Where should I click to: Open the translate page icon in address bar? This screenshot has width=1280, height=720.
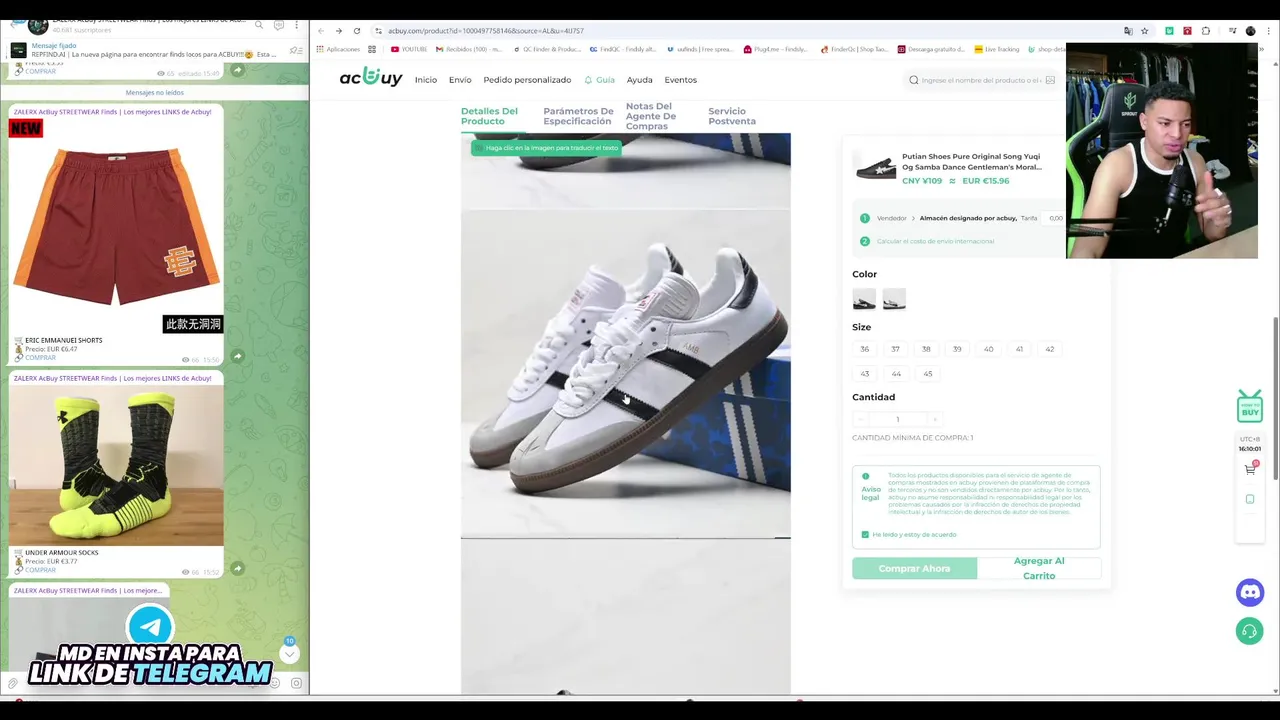point(1128,31)
